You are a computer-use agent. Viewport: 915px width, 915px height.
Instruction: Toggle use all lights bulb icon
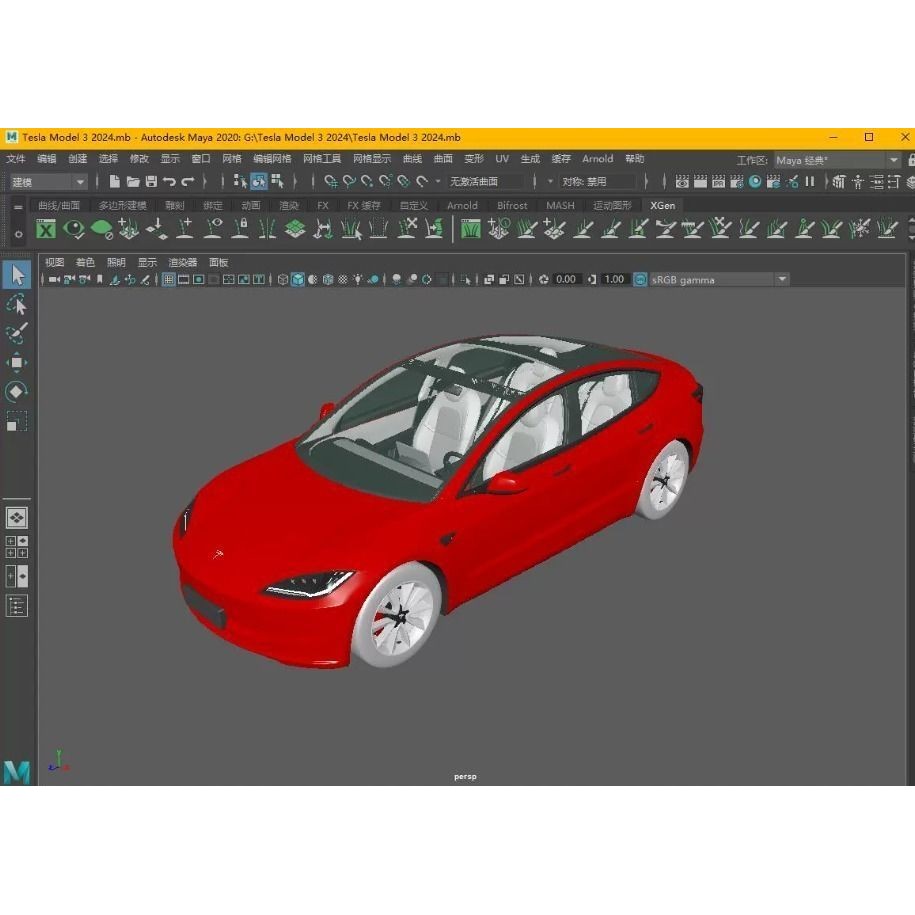click(358, 280)
